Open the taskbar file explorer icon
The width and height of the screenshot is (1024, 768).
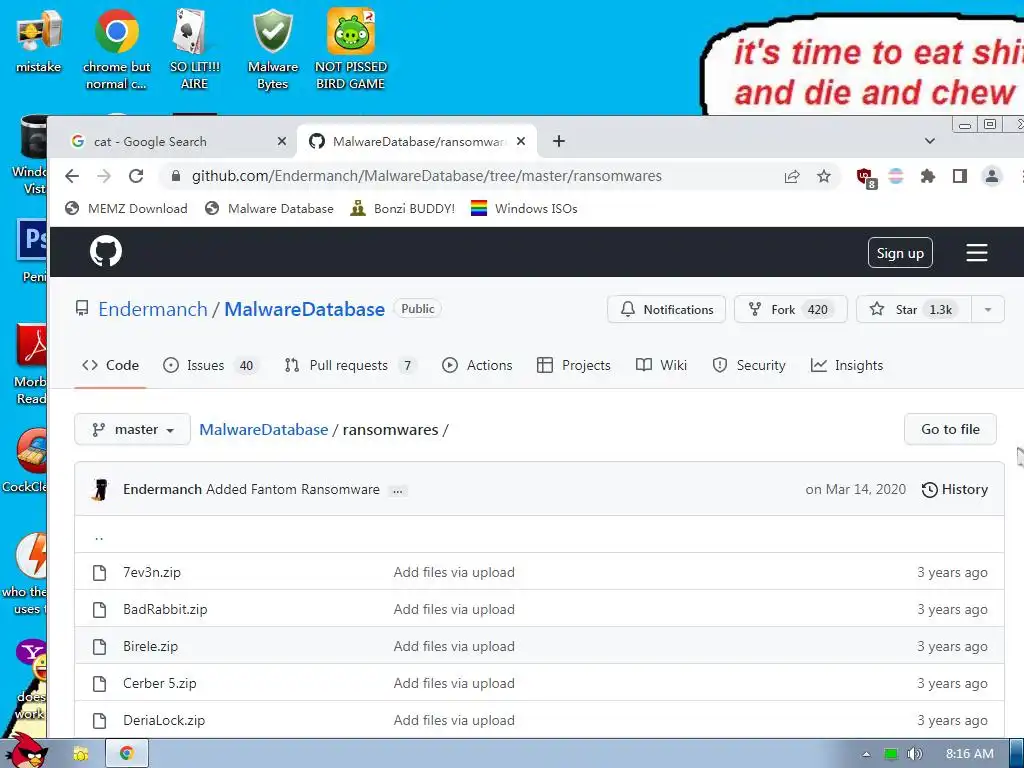pyautogui.click(x=81, y=754)
